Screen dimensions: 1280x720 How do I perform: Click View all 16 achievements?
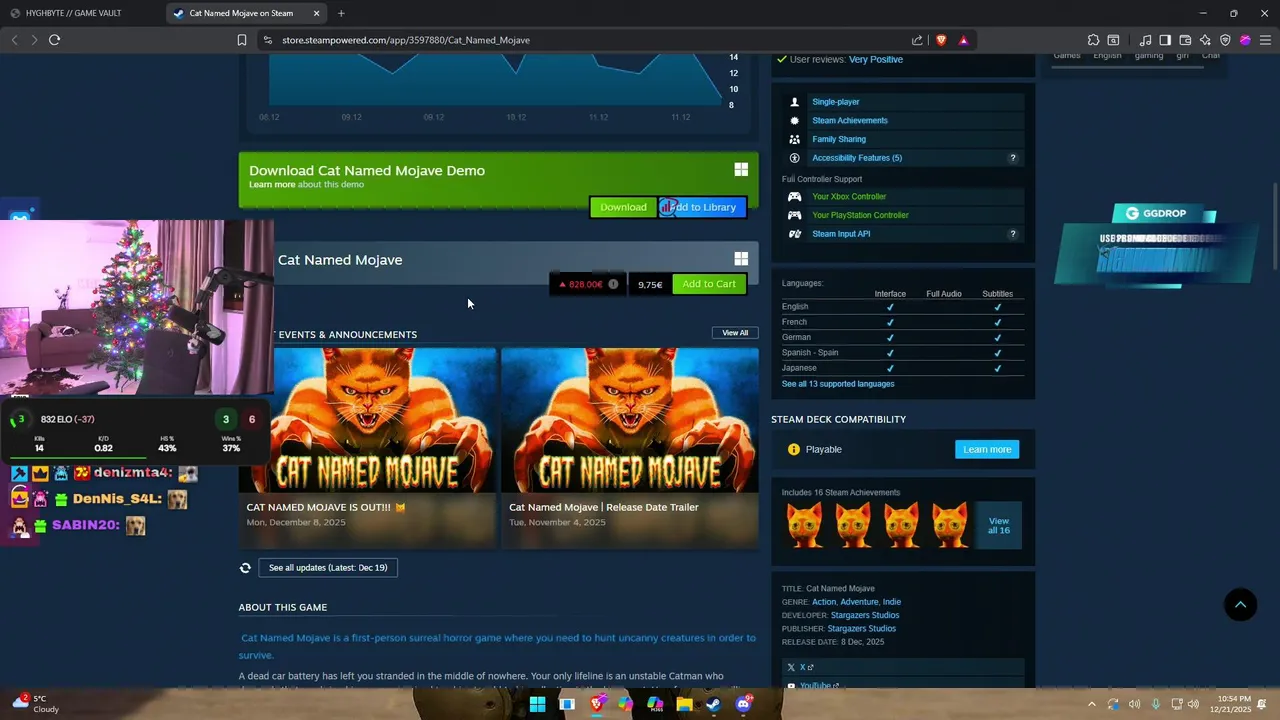pyautogui.click(x=998, y=526)
